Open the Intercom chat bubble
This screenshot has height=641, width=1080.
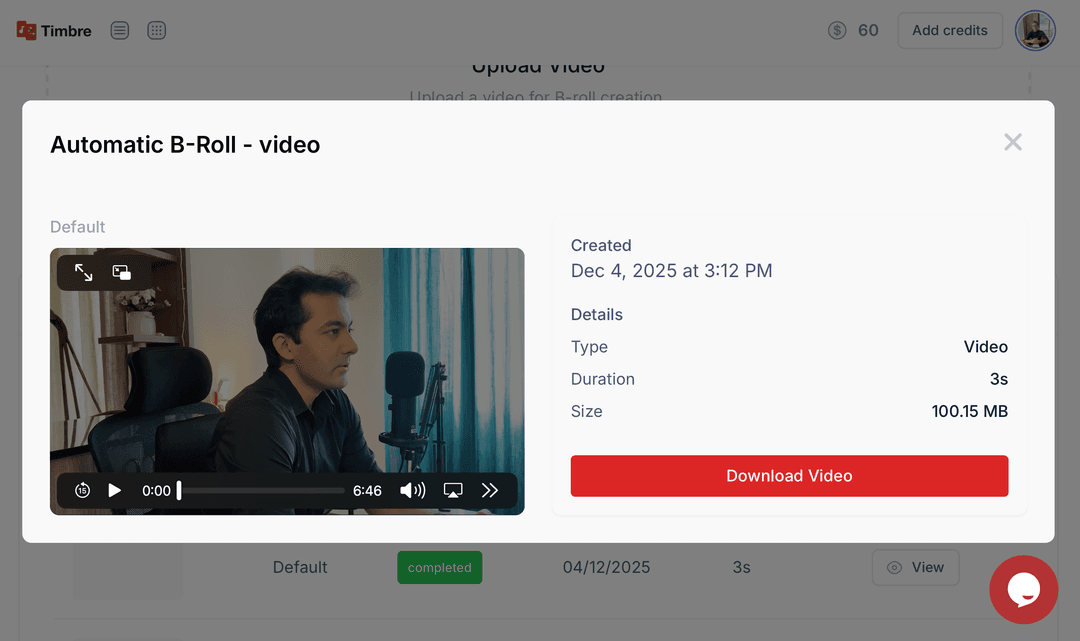click(x=1023, y=589)
